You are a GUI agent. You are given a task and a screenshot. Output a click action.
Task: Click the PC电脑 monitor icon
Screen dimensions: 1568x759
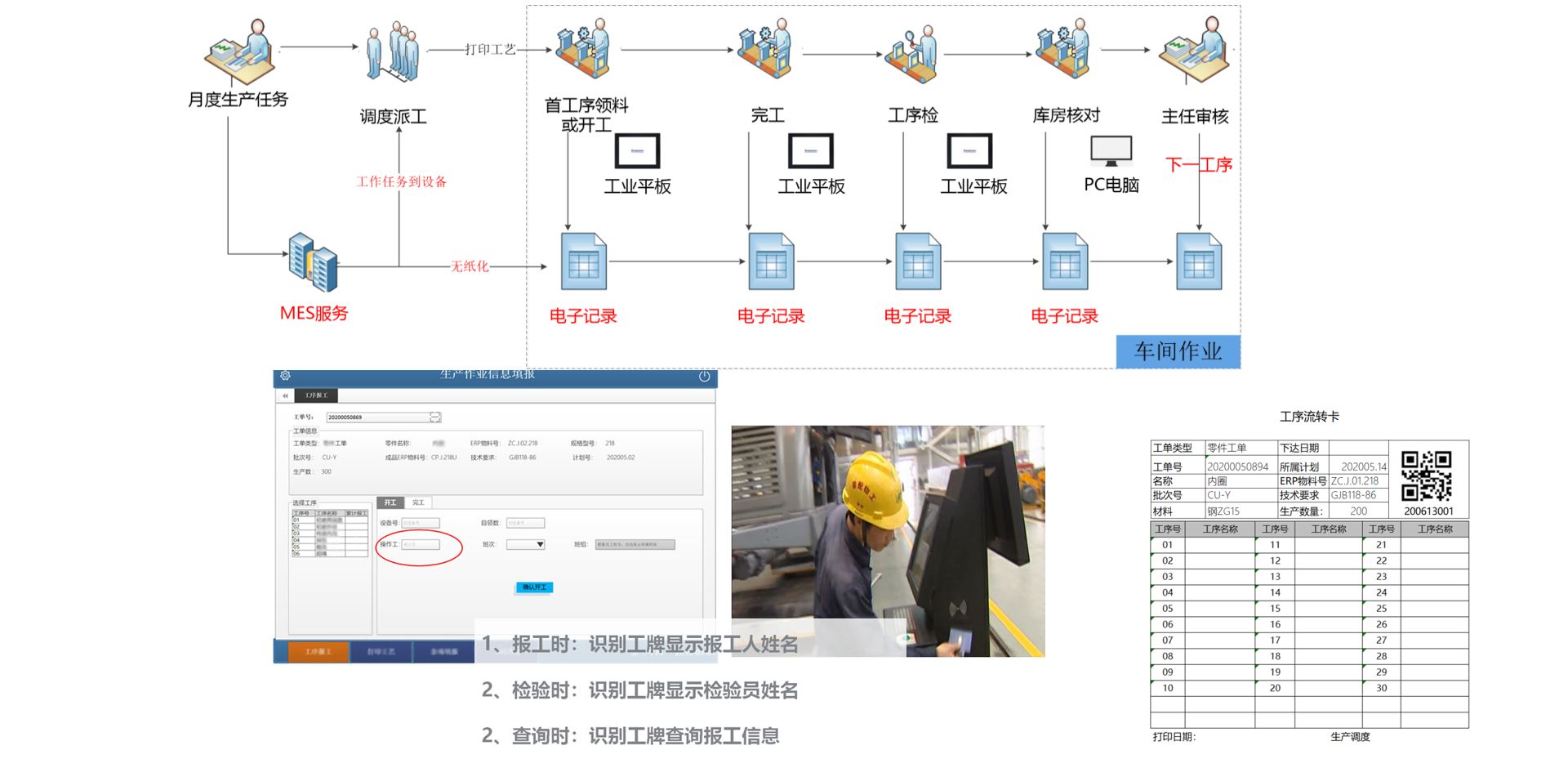tap(1111, 150)
